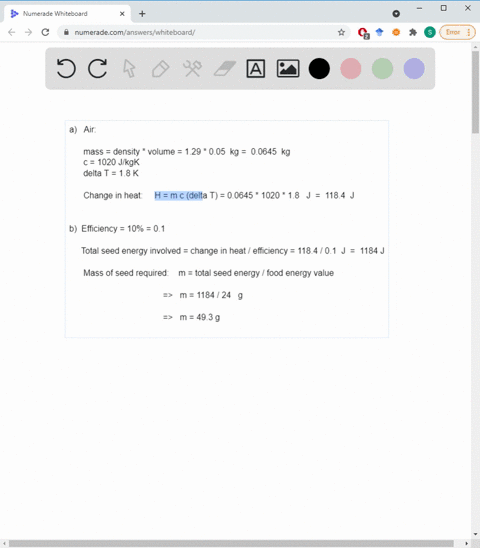Click the undo arrow in whiteboard toolbar
The image size is (480, 548).
(66, 68)
